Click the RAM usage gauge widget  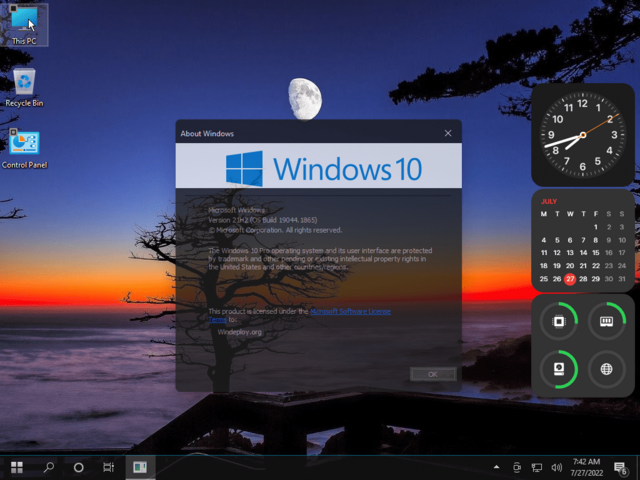point(607,321)
